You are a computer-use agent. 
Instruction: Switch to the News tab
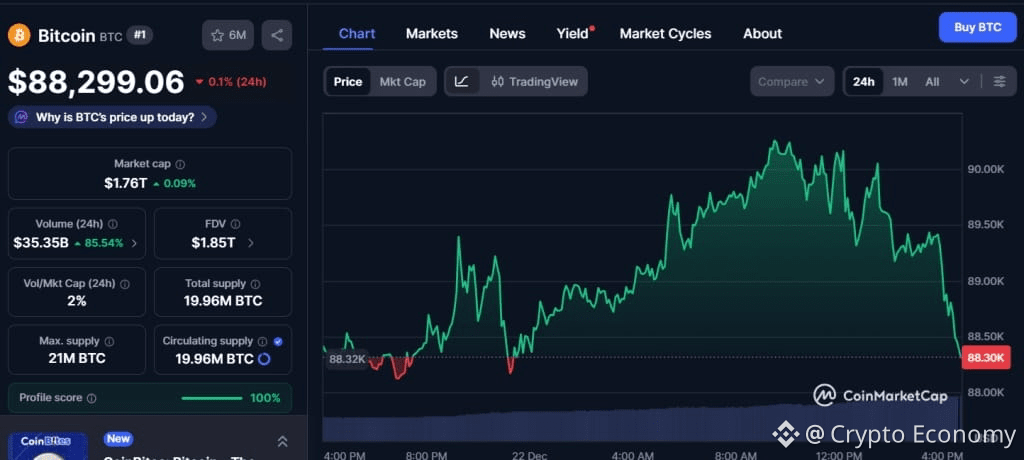[x=507, y=33]
